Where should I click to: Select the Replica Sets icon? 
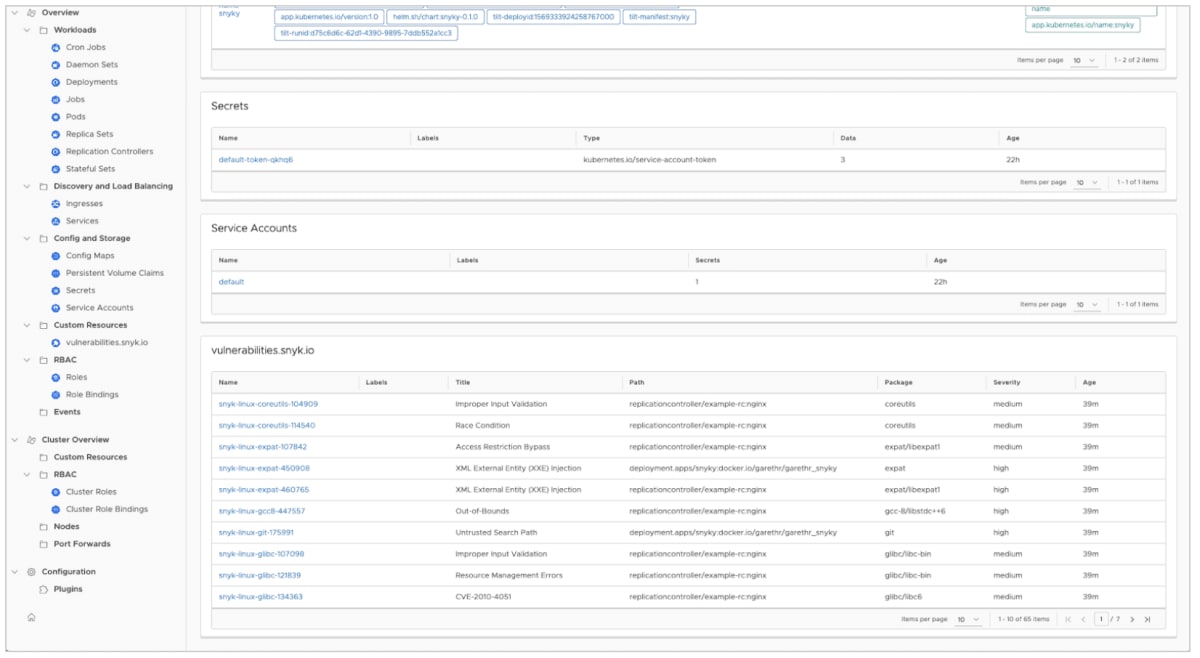click(56, 134)
